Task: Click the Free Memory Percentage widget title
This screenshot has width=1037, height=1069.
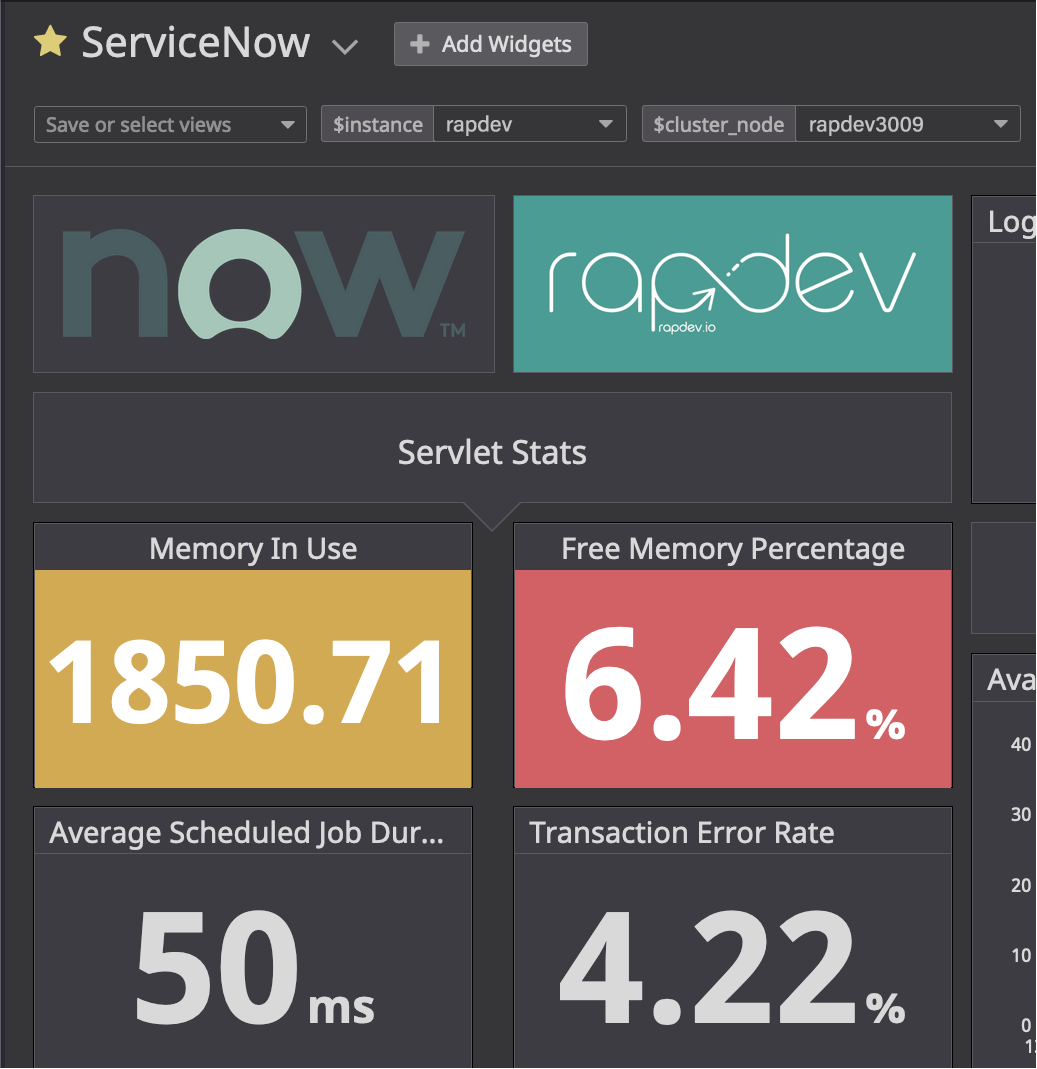Action: pyautogui.click(x=733, y=549)
